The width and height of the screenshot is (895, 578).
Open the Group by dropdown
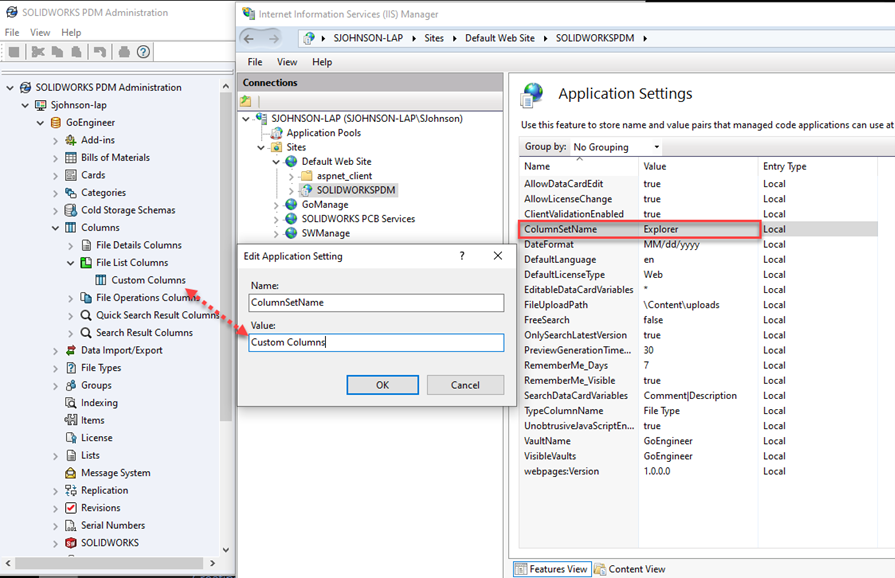(x=616, y=147)
